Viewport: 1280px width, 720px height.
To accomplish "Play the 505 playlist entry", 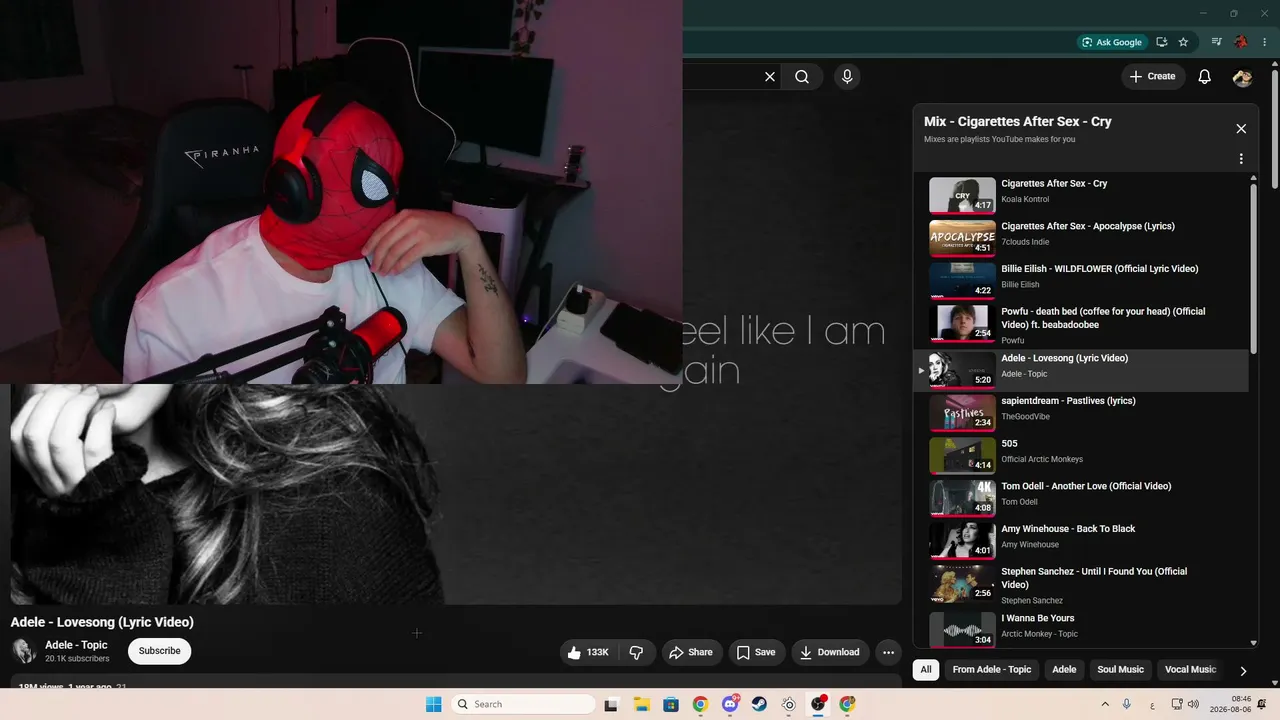I will point(1083,456).
